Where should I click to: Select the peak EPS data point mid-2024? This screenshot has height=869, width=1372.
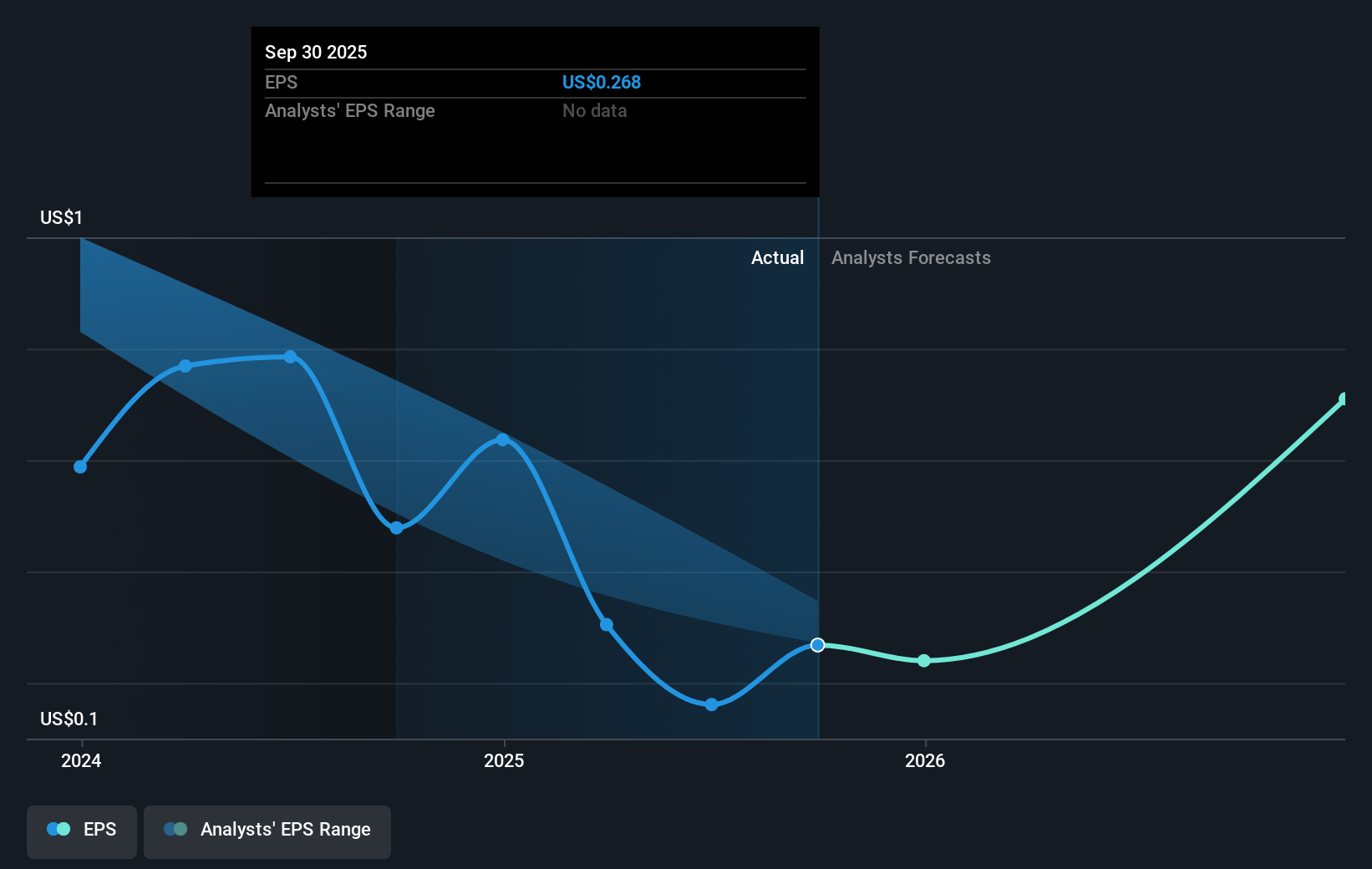click(x=290, y=357)
